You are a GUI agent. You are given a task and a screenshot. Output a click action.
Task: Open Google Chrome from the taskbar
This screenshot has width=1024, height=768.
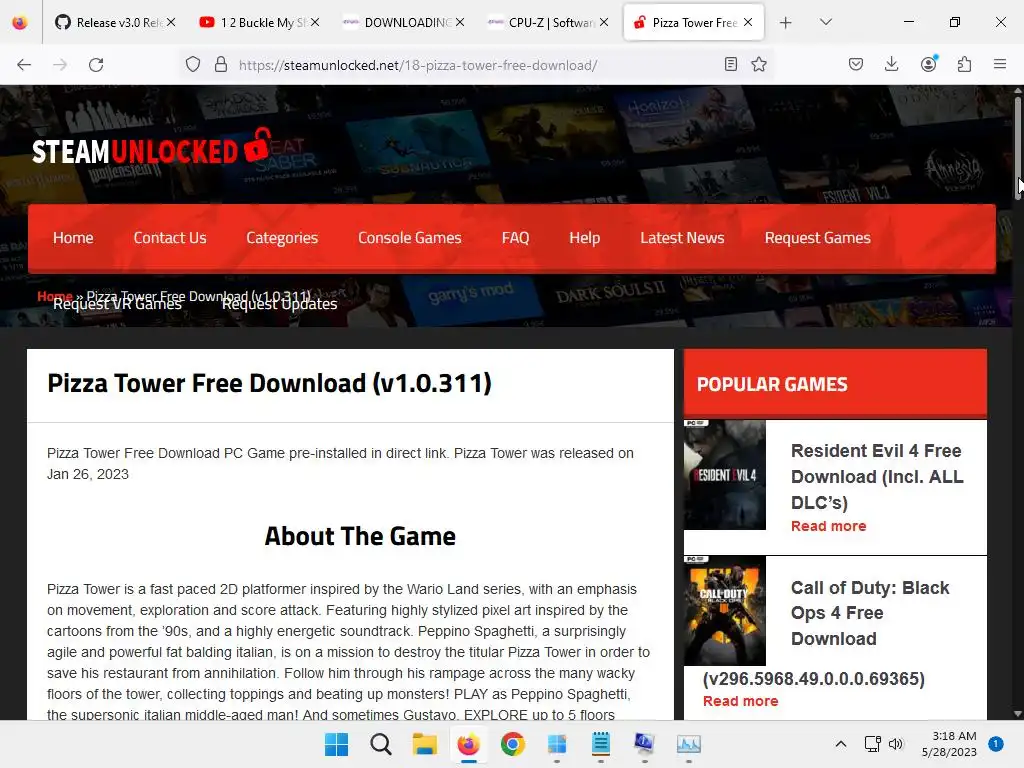pos(513,744)
